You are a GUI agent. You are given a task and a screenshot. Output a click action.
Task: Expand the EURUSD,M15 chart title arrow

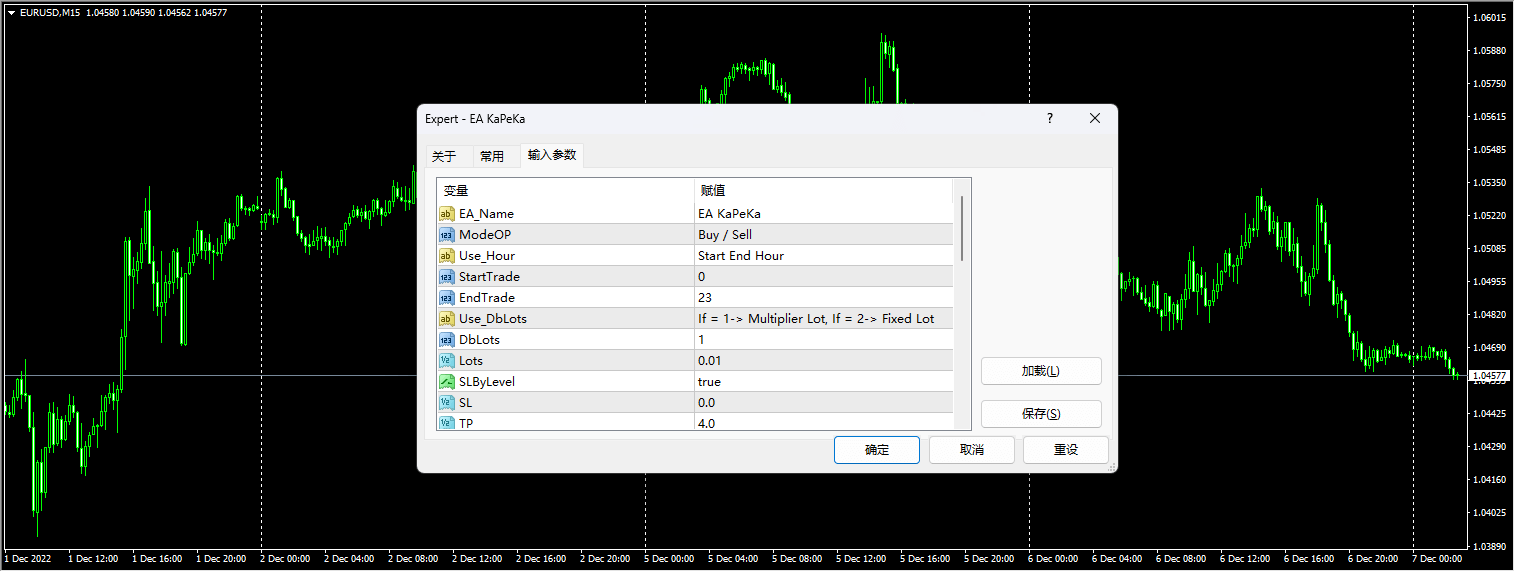tap(11, 12)
